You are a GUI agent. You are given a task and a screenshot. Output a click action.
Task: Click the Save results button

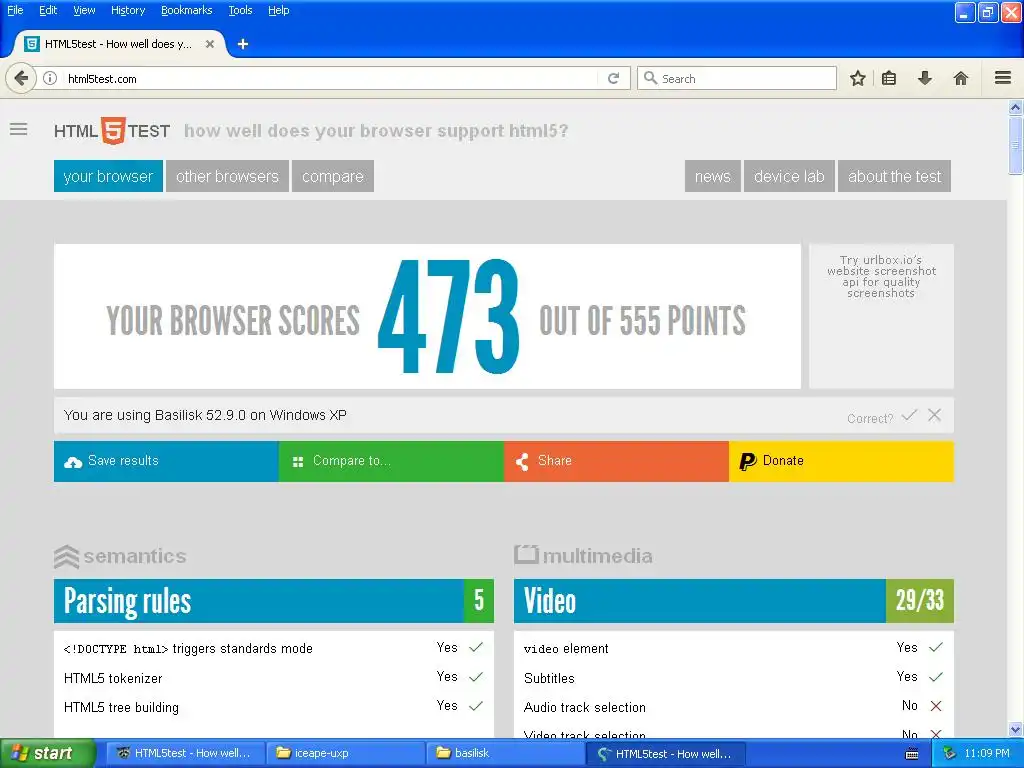[167, 462]
